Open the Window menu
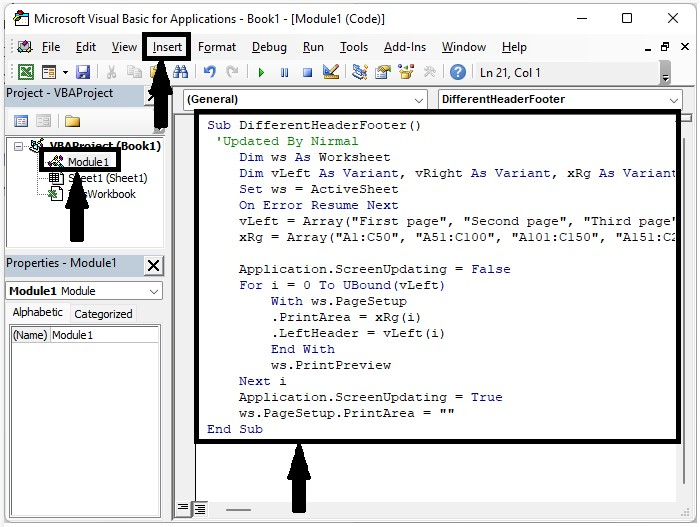This screenshot has height=527, width=700. click(464, 47)
